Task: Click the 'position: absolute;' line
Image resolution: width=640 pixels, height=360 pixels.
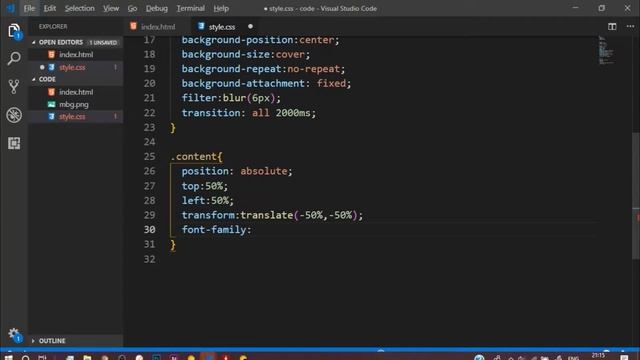Action: (237, 171)
